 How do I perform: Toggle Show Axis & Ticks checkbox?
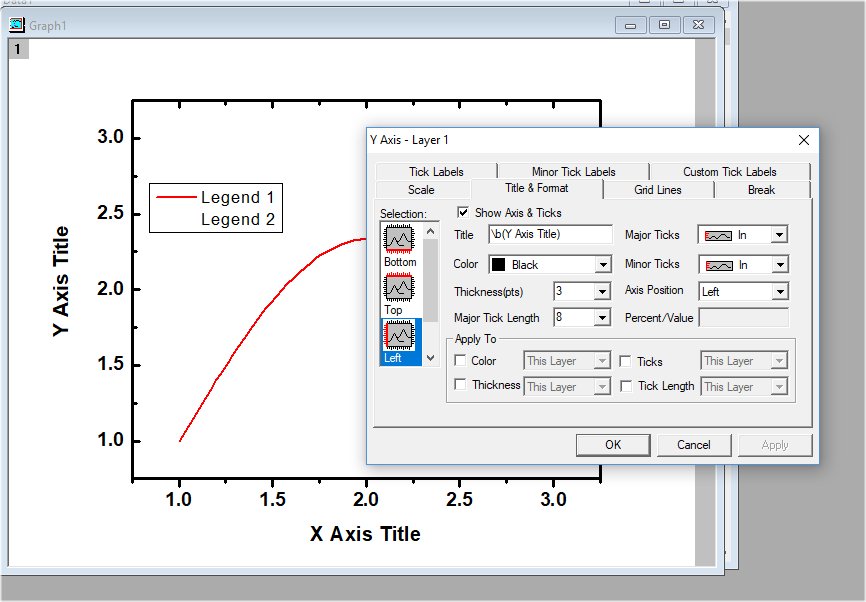tap(463, 213)
